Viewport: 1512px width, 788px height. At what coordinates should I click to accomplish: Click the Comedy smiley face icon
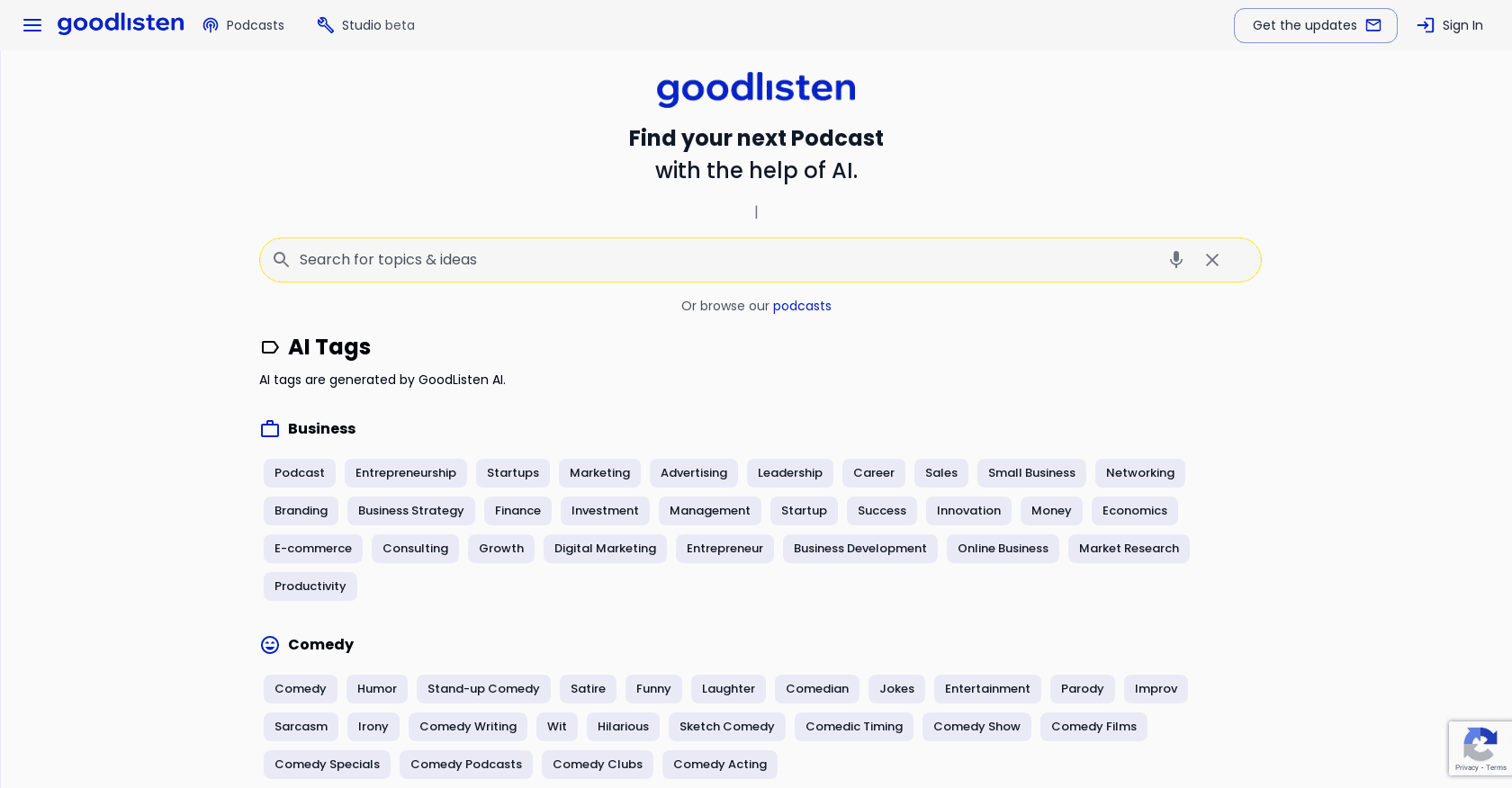(270, 645)
